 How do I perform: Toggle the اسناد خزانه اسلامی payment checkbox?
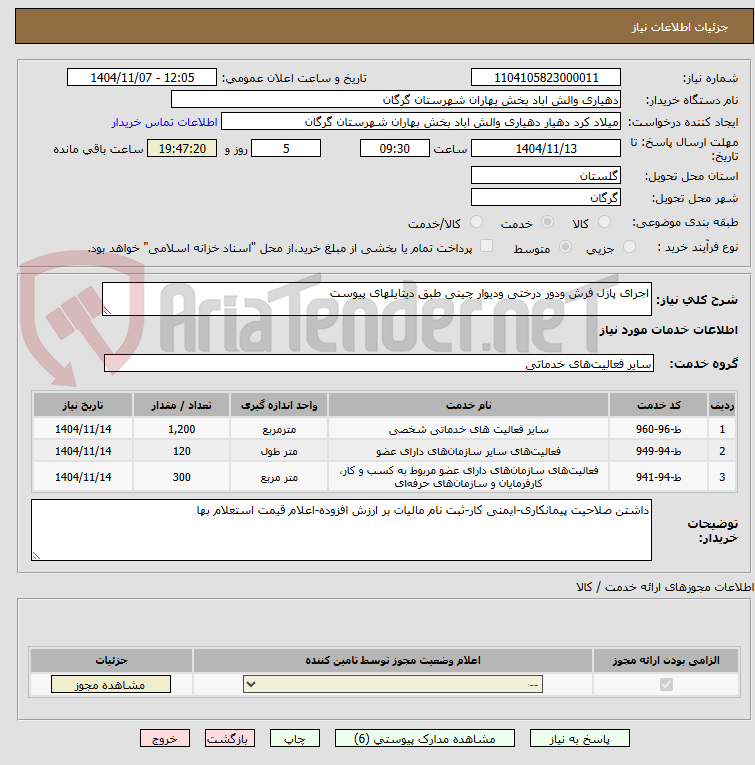click(486, 246)
